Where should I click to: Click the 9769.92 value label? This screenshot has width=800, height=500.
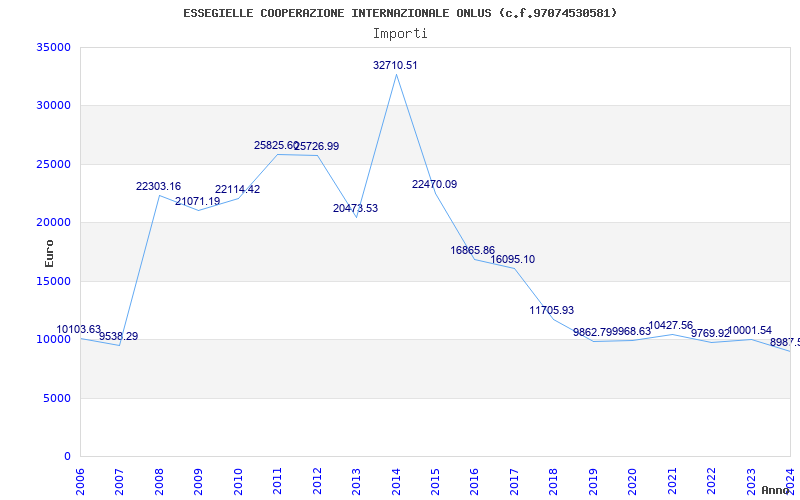tap(711, 334)
